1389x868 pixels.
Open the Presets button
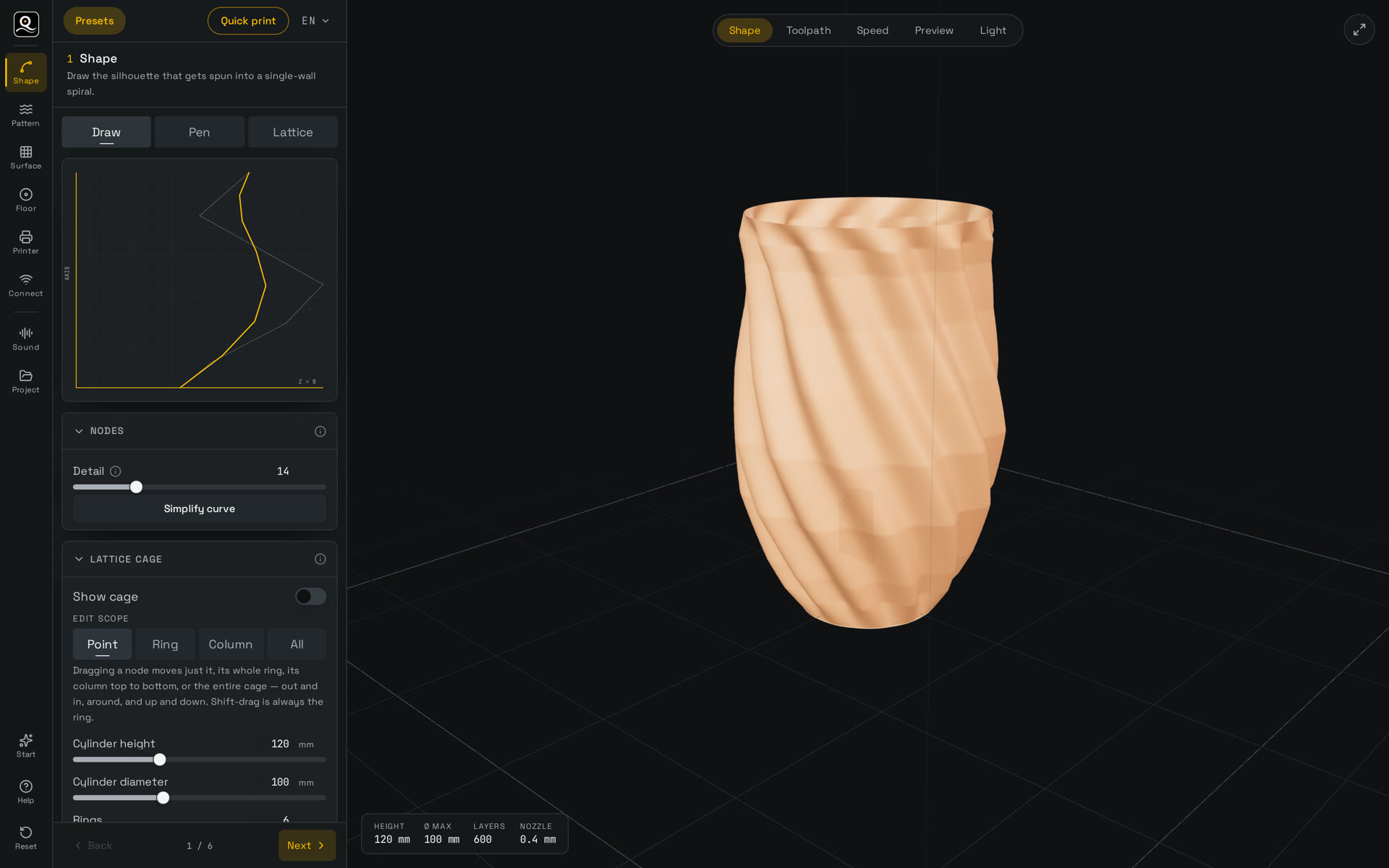(x=94, y=21)
